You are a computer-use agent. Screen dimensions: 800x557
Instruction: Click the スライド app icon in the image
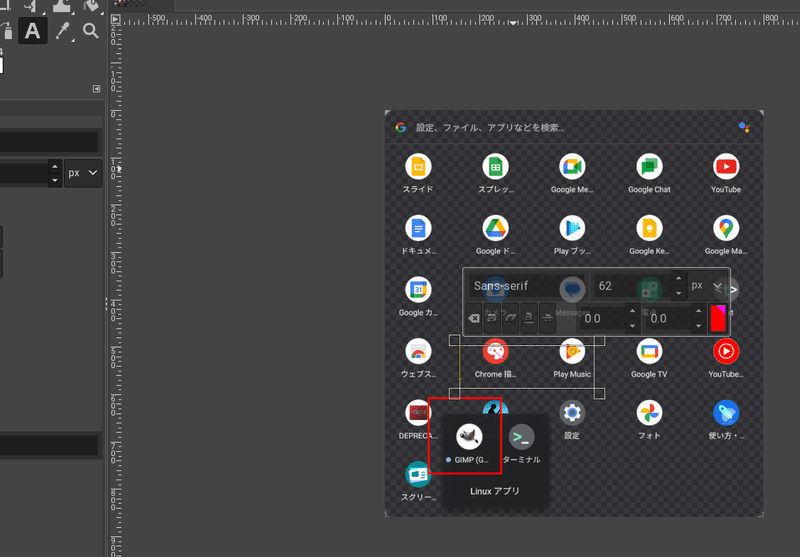tap(418, 166)
